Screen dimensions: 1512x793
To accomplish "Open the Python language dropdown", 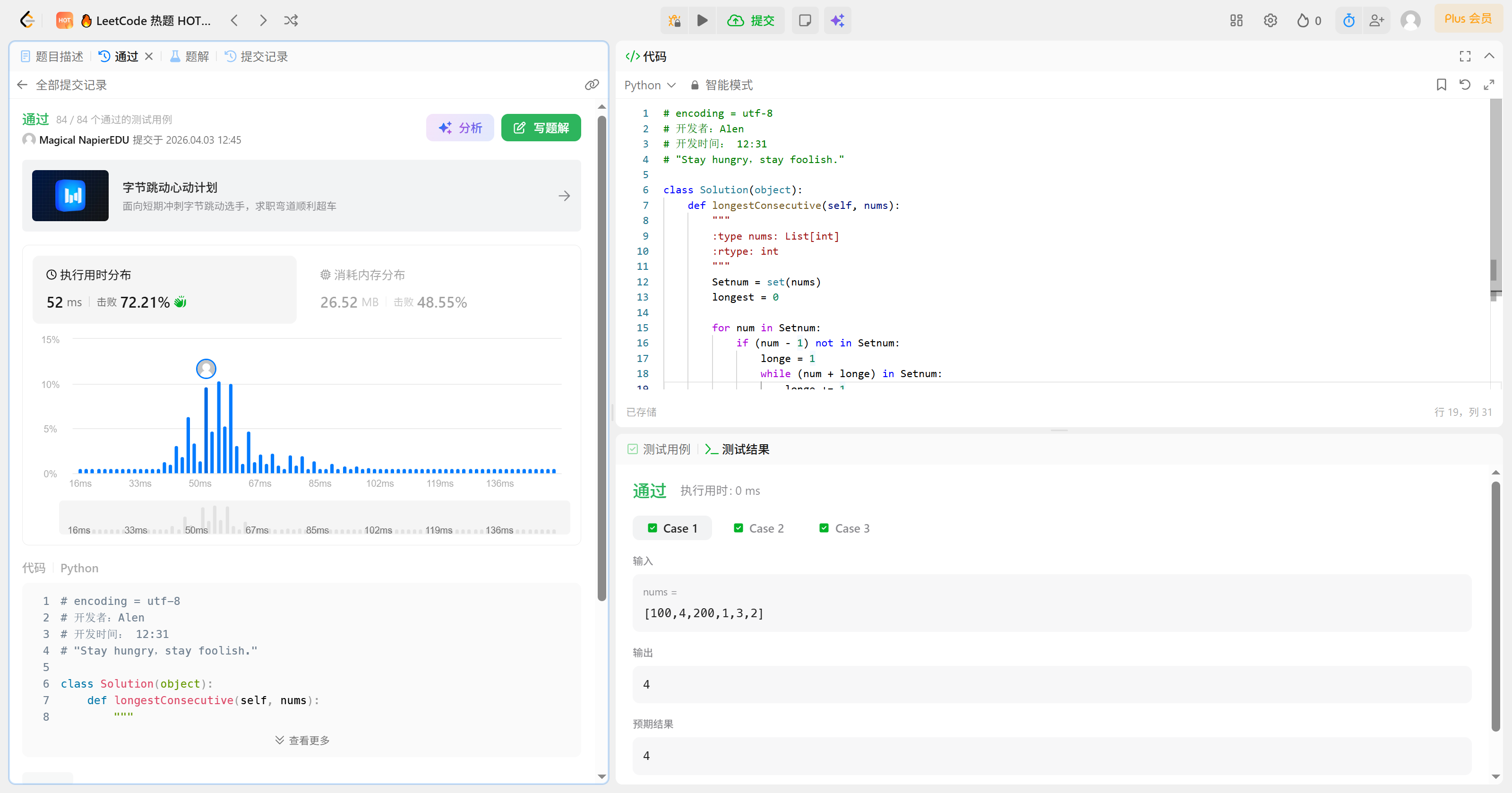I will pyautogui.click(x=650, y=85).
